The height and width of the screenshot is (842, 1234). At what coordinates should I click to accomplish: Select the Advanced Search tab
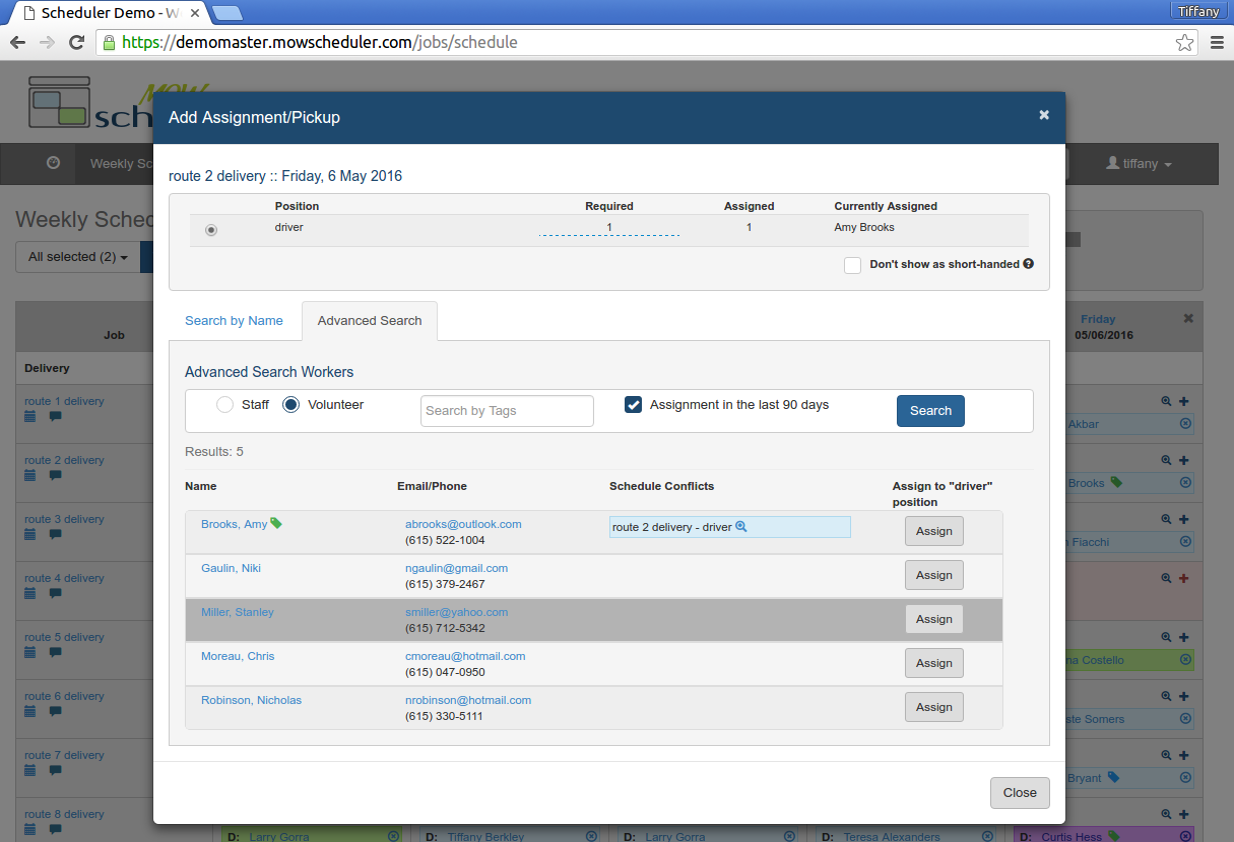(x=369, y=321)
